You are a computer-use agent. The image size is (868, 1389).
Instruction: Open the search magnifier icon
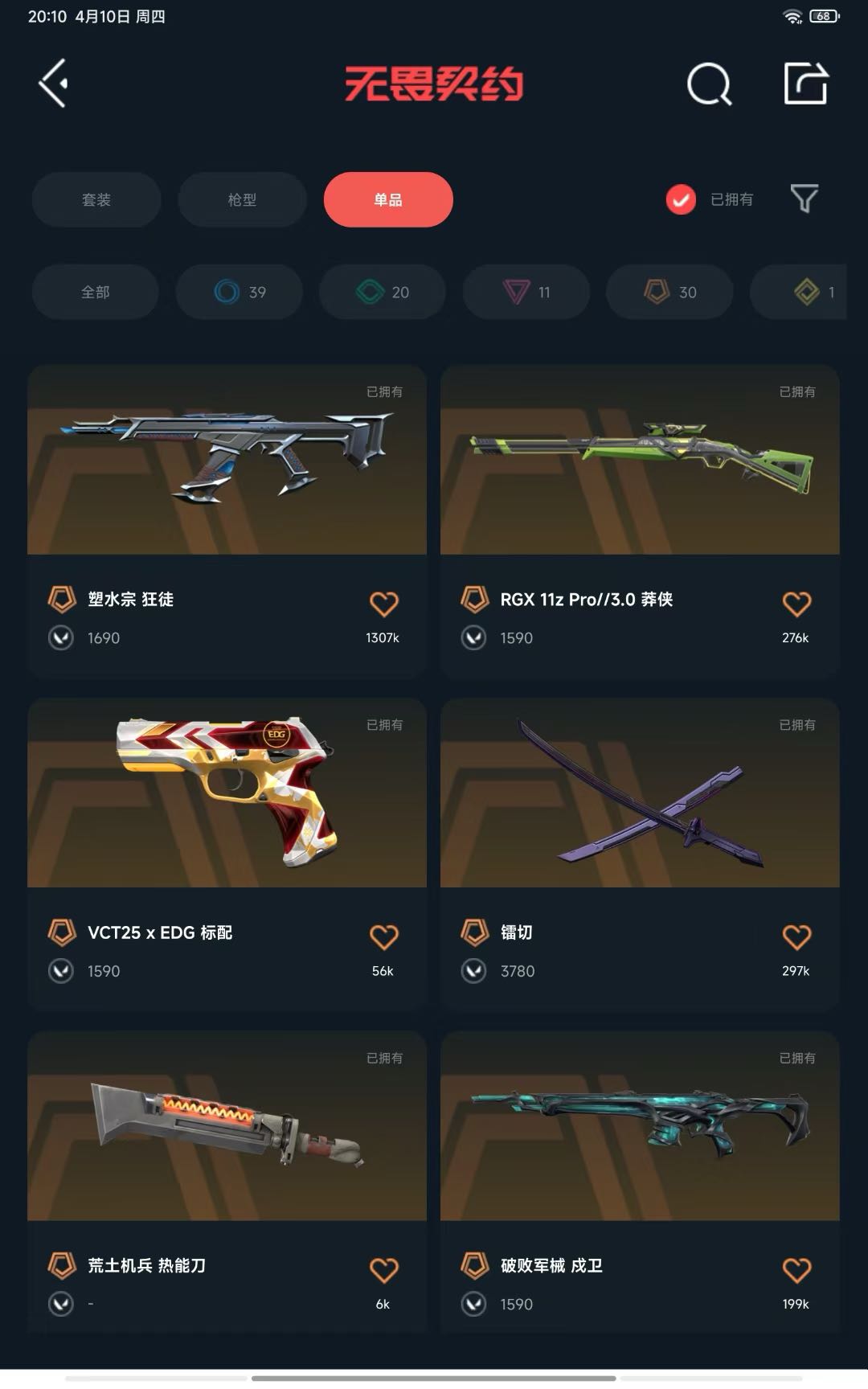coord(710,84)
